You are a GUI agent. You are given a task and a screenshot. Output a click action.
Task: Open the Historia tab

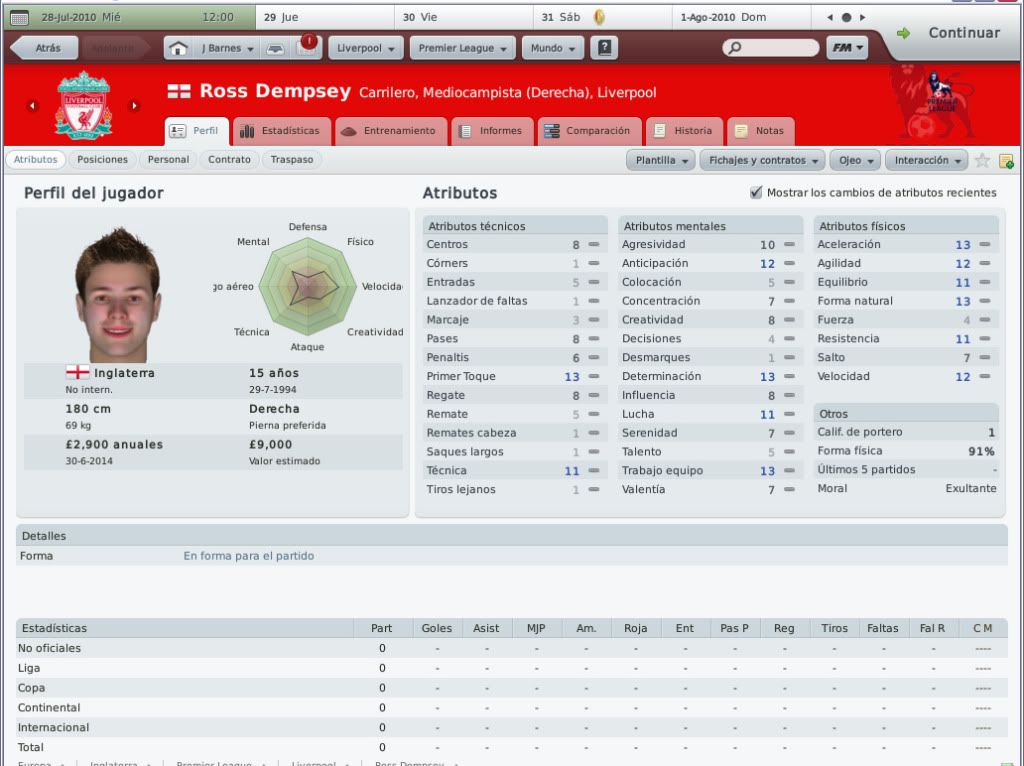pyautogui.click(x=684, y=131)
